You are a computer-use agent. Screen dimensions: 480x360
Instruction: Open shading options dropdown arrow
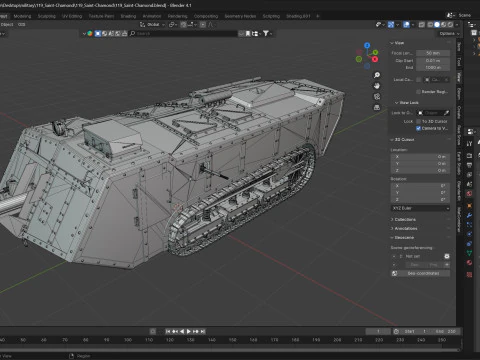(457, 25)
